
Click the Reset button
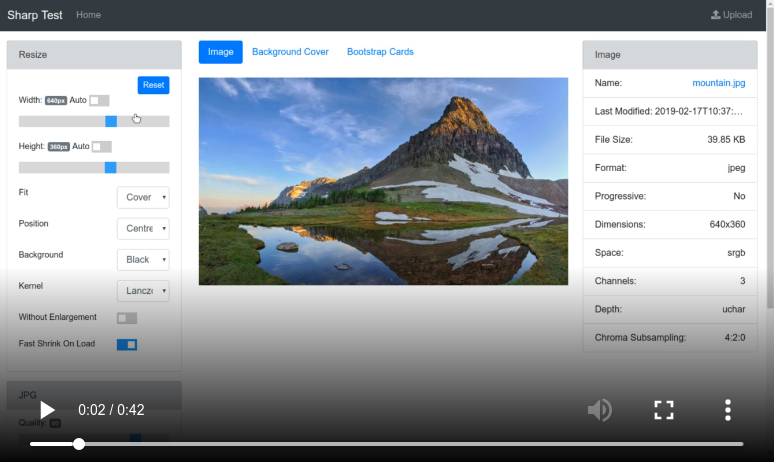pyautogui.click(x=154, y=85)
